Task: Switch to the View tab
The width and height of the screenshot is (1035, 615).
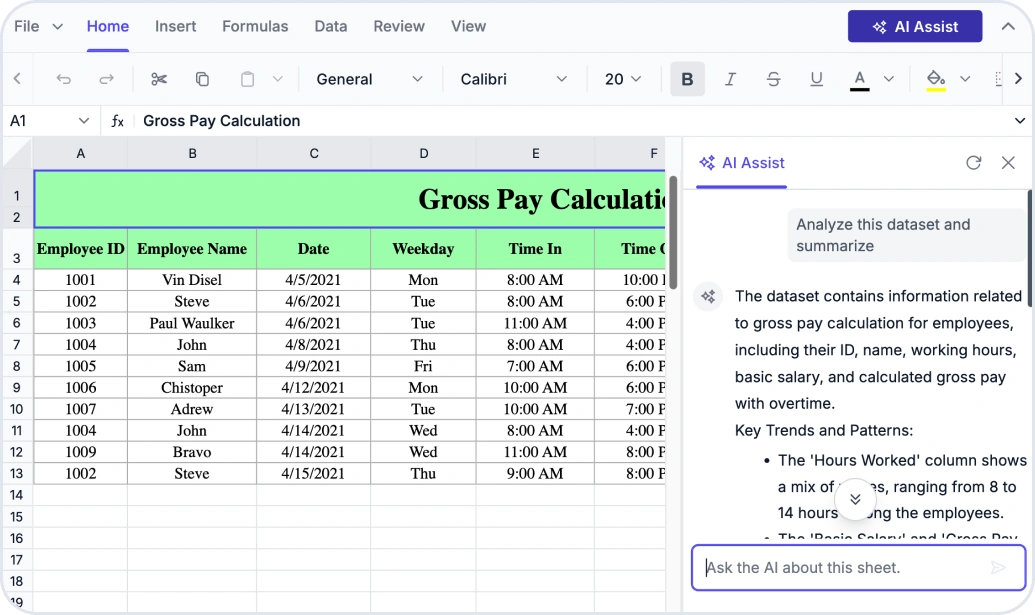Action: coord(469,26)
